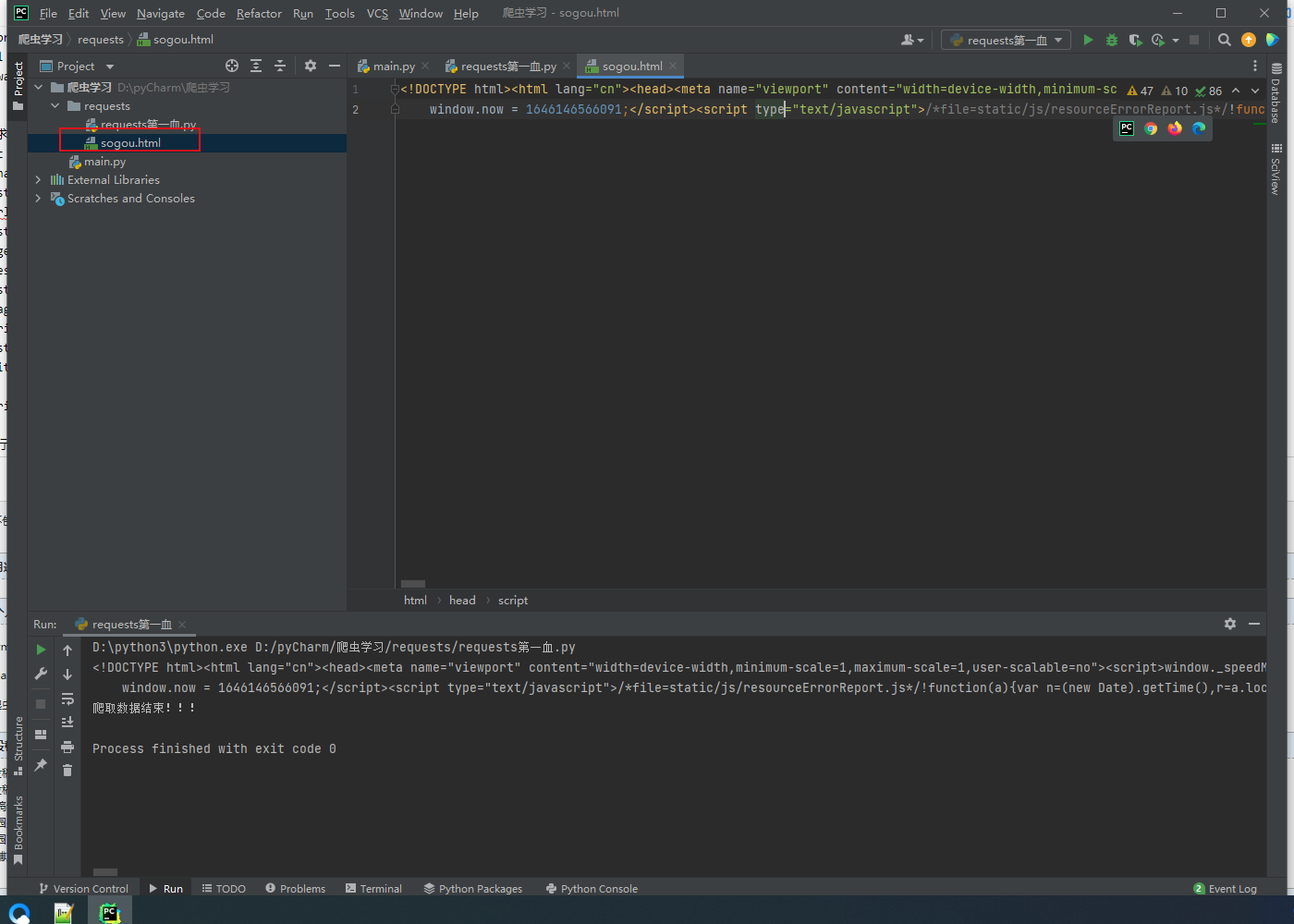
Task: Click the profiler run icon in the toolbar
Action: pyautogui.click(x=1158, y=40)
